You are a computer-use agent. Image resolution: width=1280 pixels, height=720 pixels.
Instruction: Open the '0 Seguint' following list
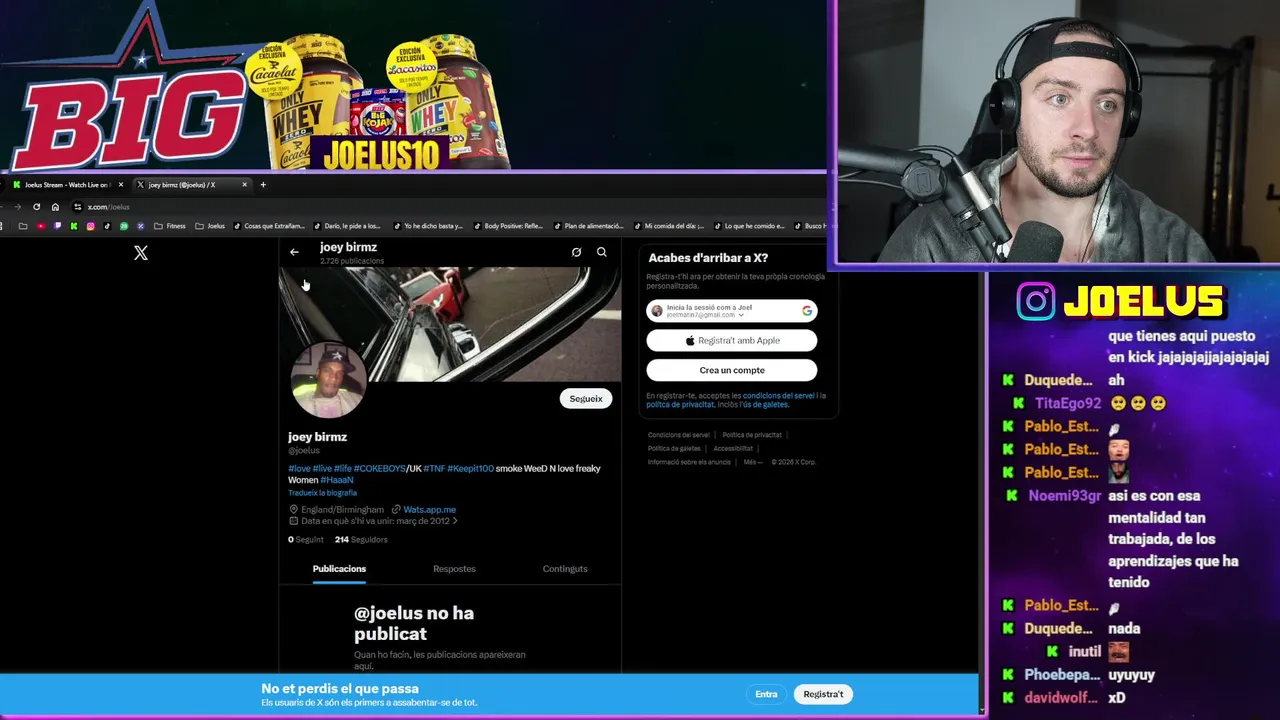coord(306,540)
